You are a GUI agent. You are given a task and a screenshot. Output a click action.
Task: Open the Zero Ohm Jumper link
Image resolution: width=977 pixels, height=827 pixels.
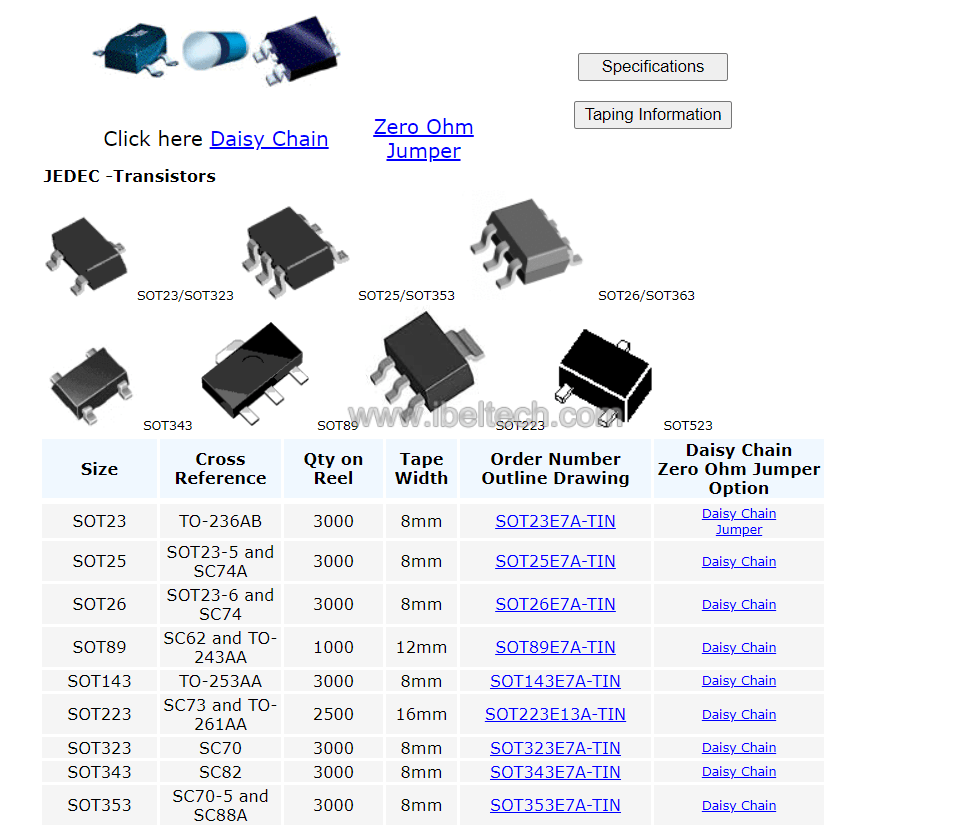tap(423, 139)
